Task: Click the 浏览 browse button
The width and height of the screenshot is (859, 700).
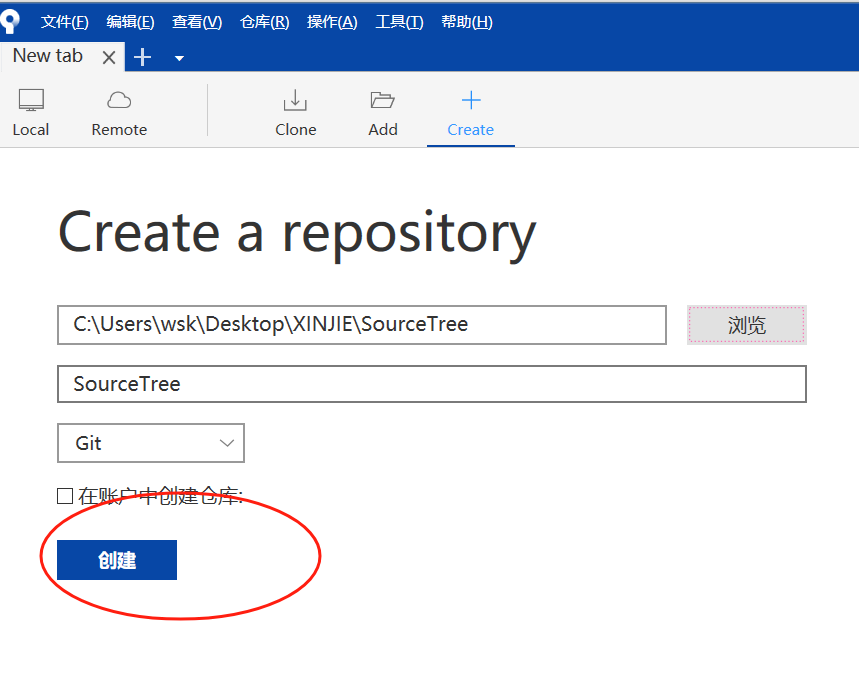Action: pyautogui.click(x=747, y=325)
